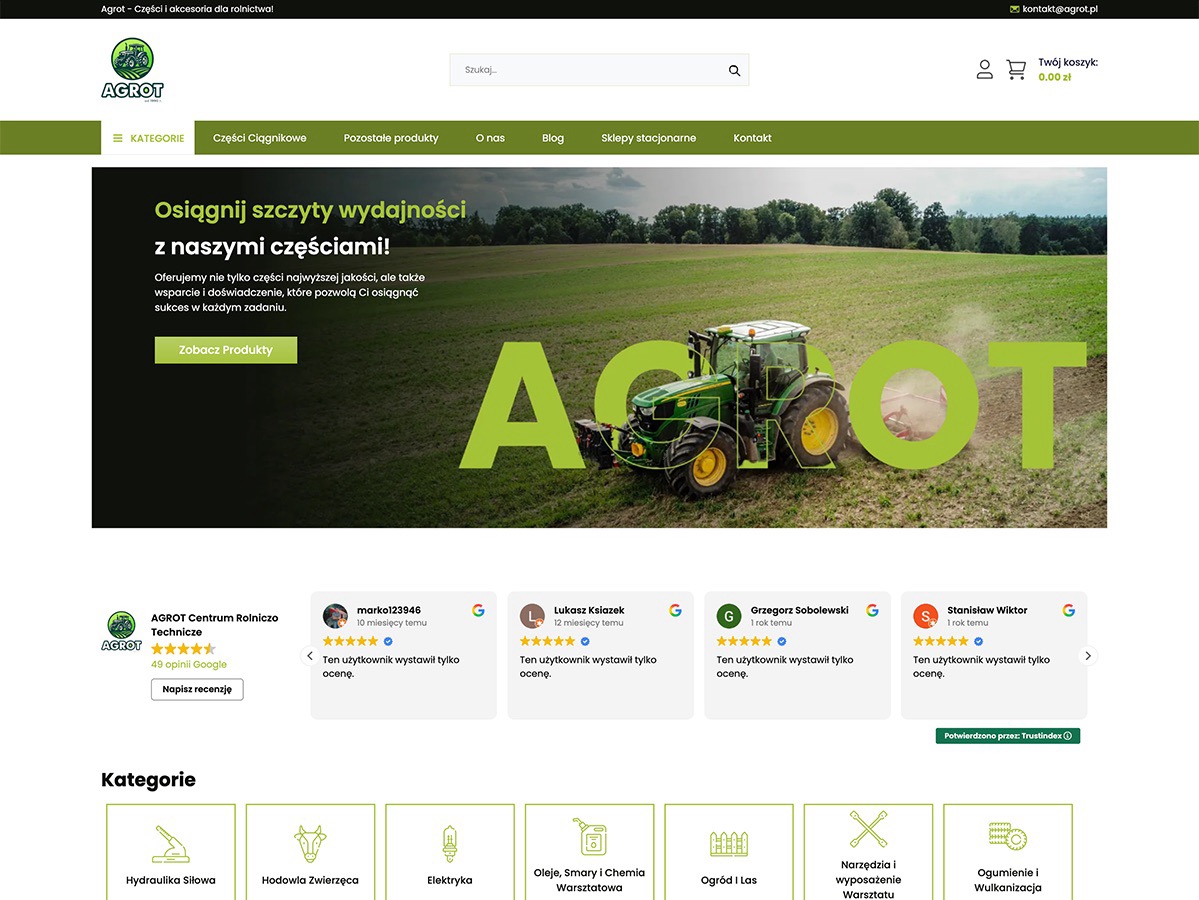Open the Części Ciągnikowe menu item
The image size is (1199, 900).
coord(260,138)
